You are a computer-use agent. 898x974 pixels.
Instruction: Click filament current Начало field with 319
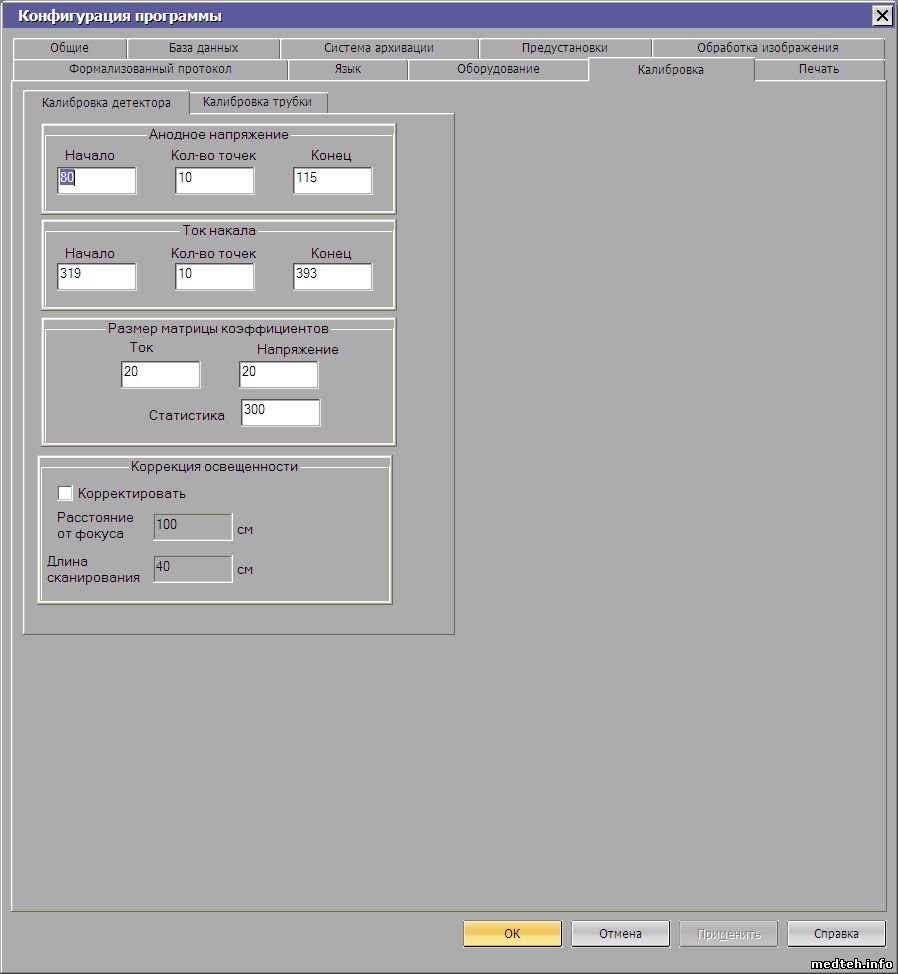point(97,276)
